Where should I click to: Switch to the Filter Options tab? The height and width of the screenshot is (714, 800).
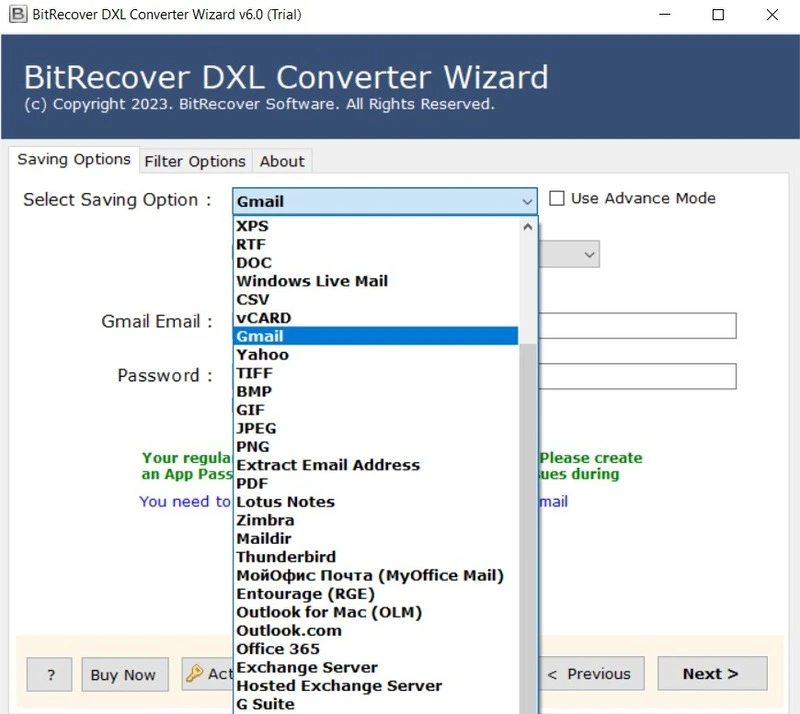[x=195, y=161]
